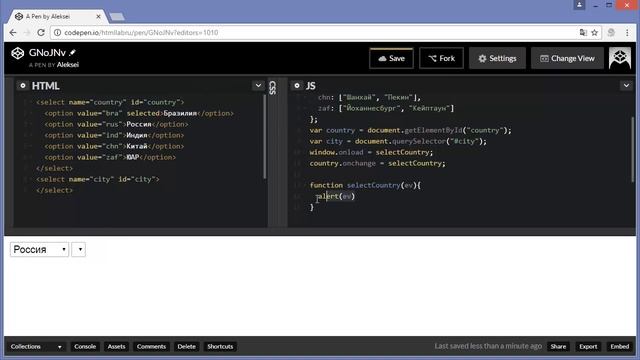The image size is (640, 360).
Task: Open the Console panel
Action: pyautogui.click(x=85, y=347)
